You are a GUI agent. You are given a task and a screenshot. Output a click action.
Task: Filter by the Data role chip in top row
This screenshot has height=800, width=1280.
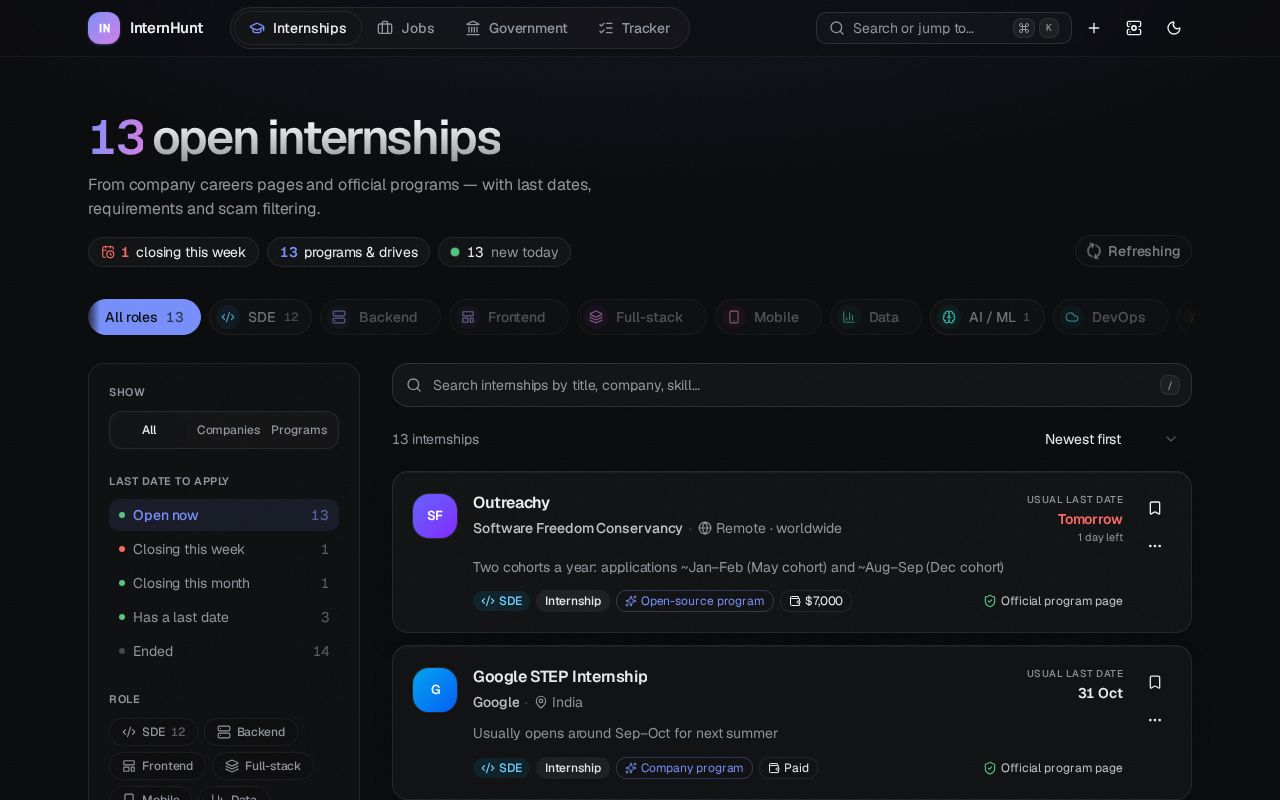(876, 317)
